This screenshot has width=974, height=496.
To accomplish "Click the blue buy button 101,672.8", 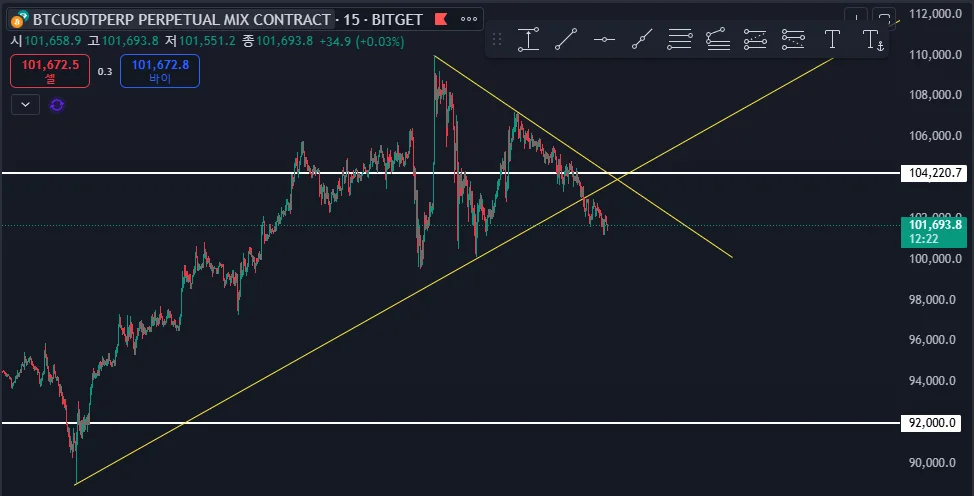I will click(x=160, y=71).
